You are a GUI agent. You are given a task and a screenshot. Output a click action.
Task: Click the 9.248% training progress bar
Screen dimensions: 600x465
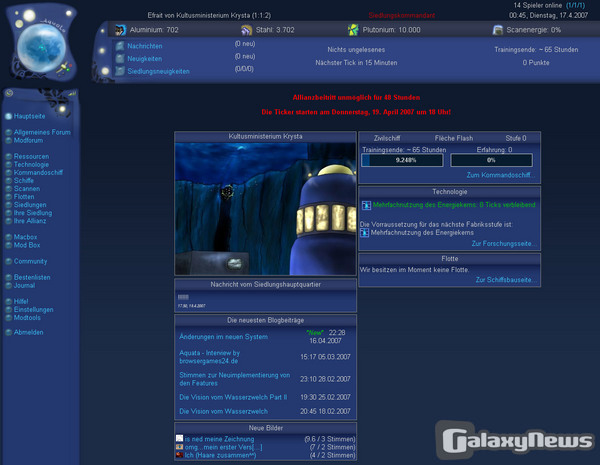click(405, 160)
